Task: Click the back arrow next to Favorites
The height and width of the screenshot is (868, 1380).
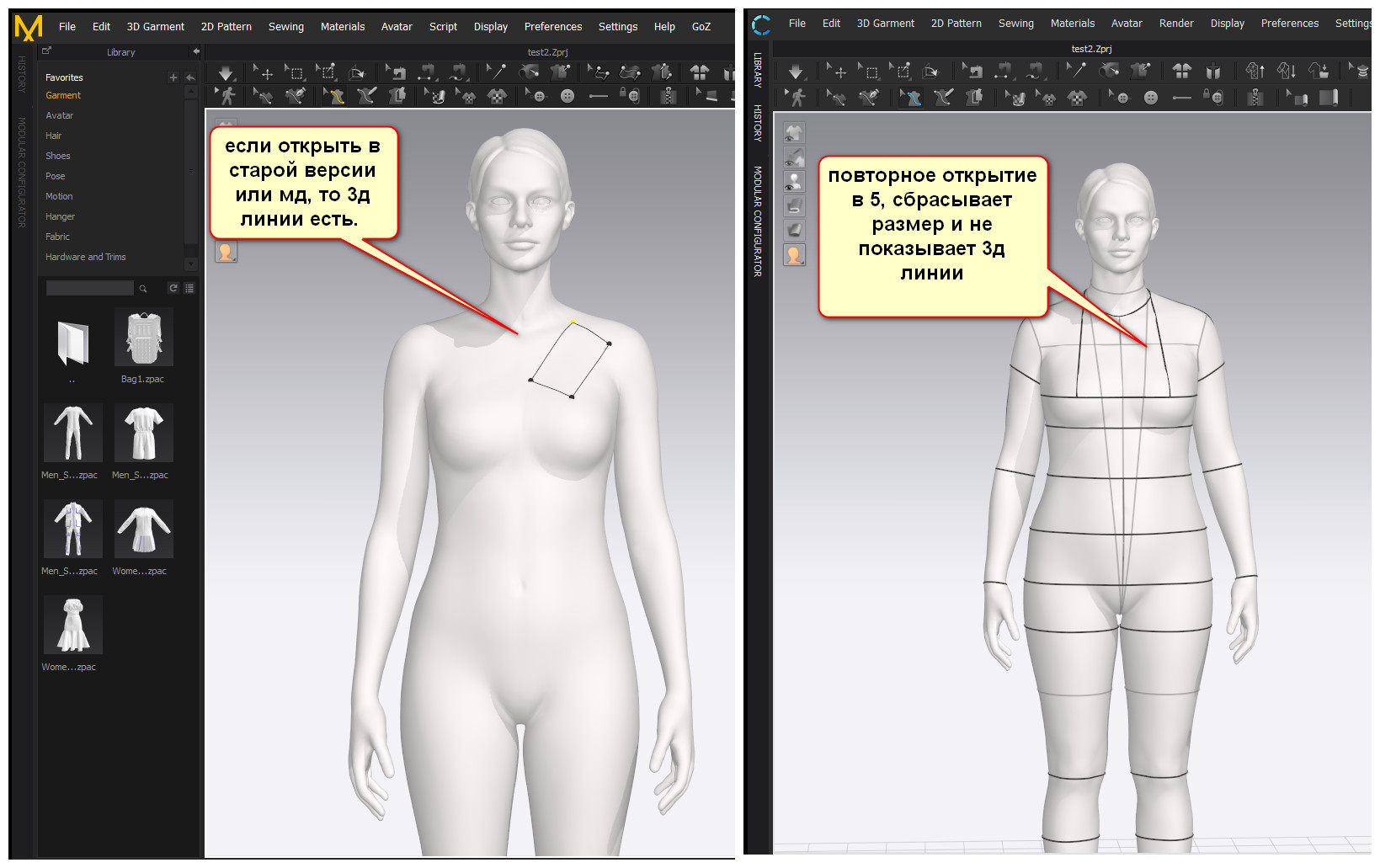Action: (190, 77)
